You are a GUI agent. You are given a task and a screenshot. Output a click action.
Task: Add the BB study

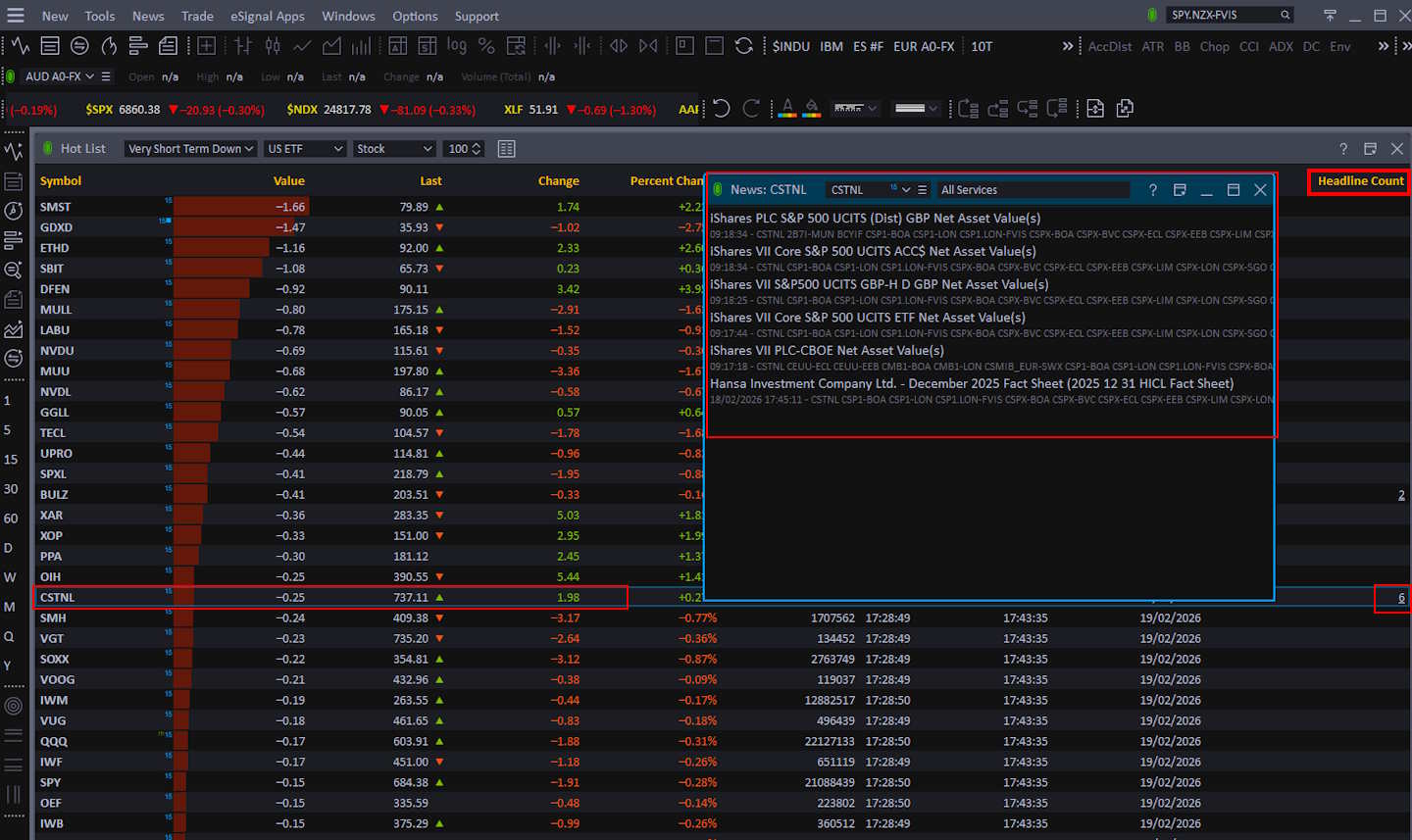point(1182,46)
